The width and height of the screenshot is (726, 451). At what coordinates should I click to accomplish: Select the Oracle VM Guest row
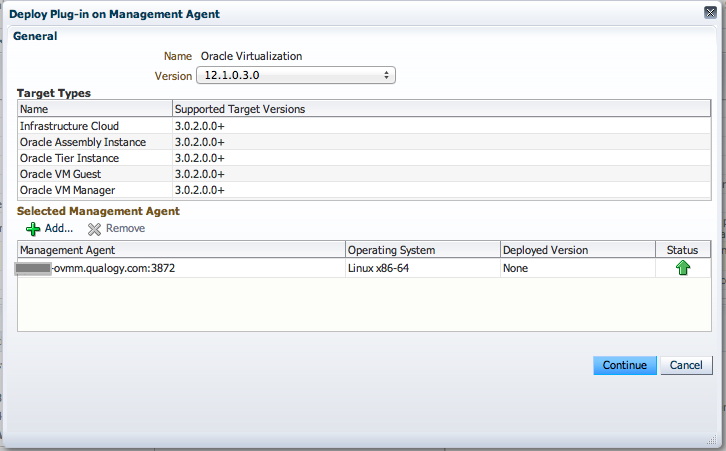pyautogui.click(x=364, y=174)
